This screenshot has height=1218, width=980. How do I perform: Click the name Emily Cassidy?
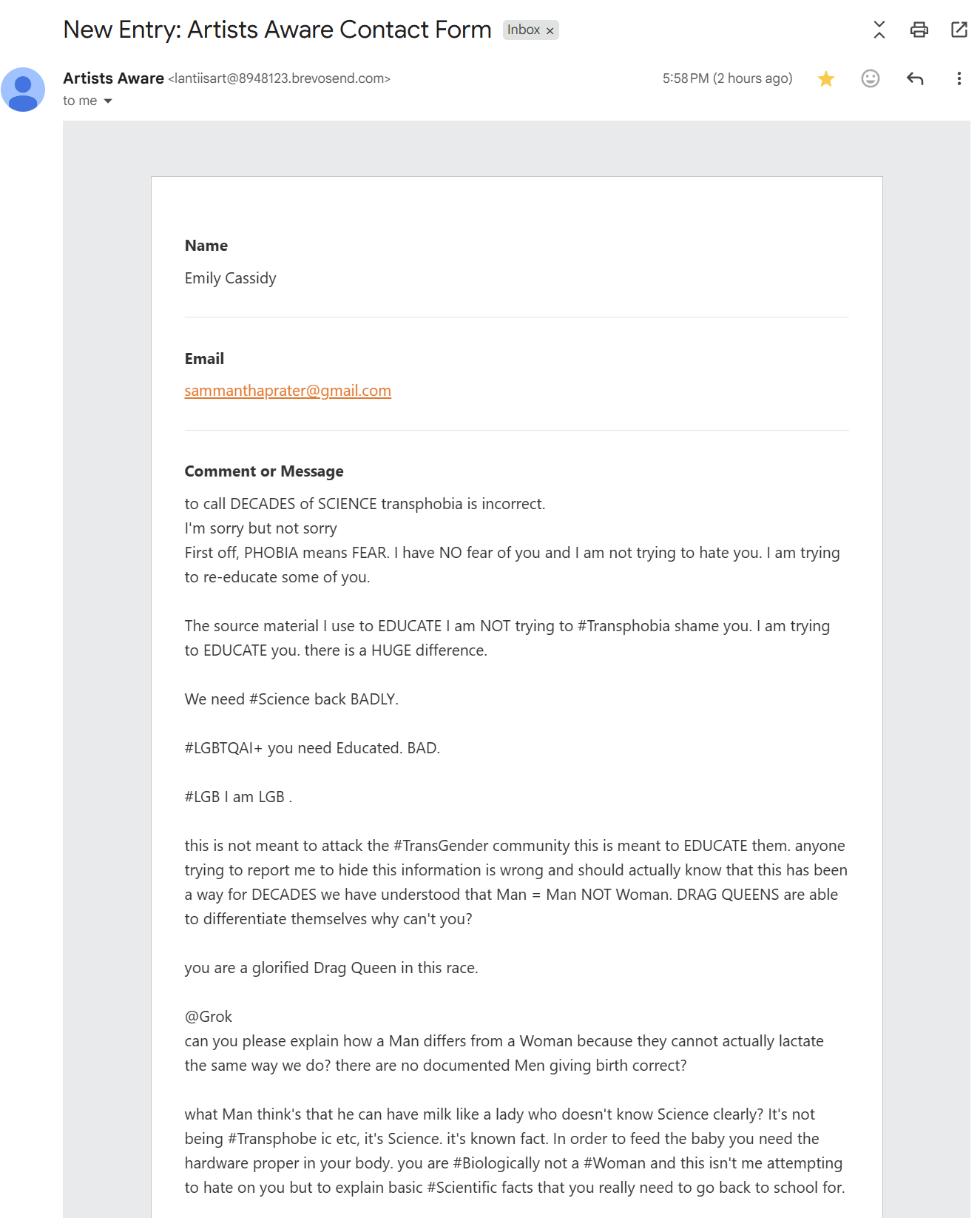[230, 278]
